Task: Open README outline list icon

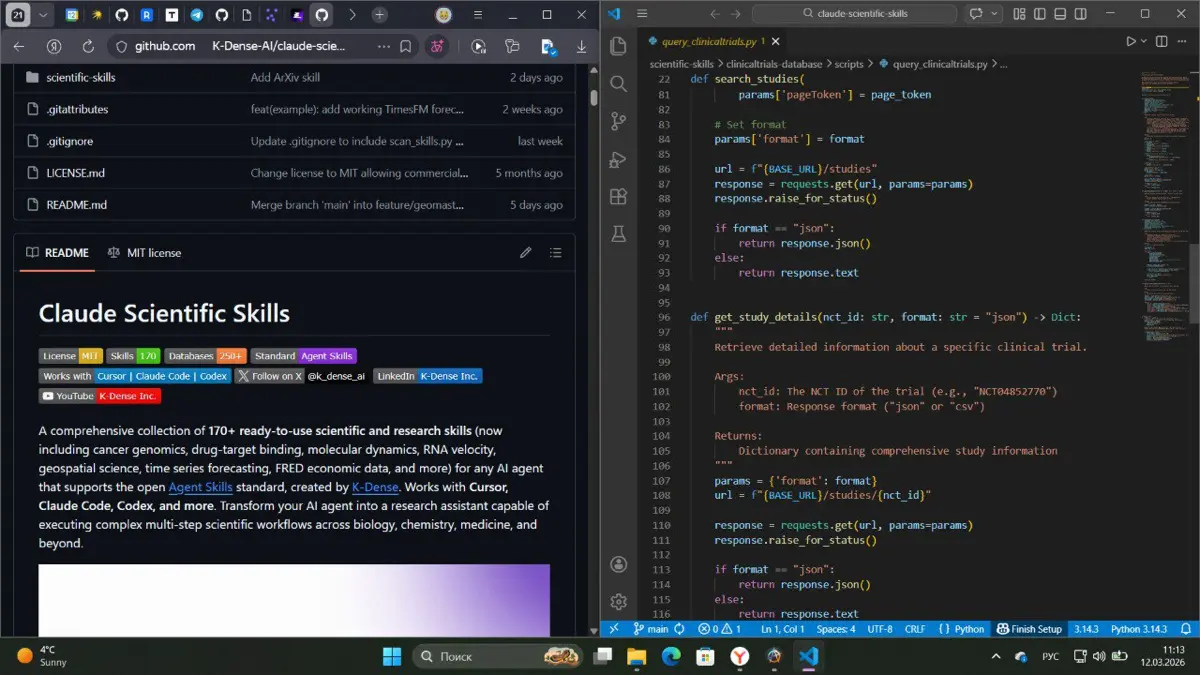Action: pyautogui.click(x=555, y=253)
